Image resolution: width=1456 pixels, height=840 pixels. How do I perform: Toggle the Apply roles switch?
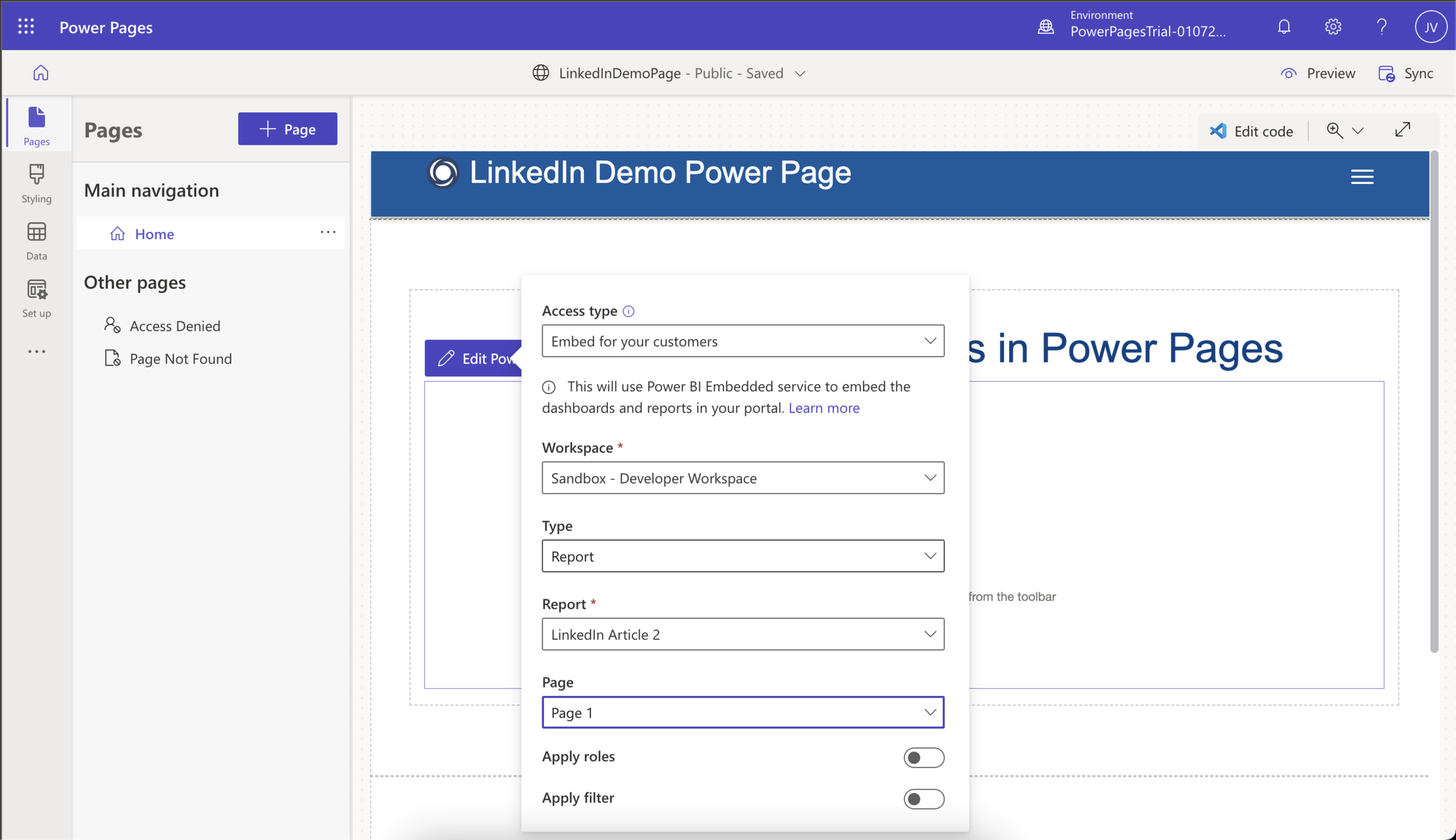[x=923, y=757]
